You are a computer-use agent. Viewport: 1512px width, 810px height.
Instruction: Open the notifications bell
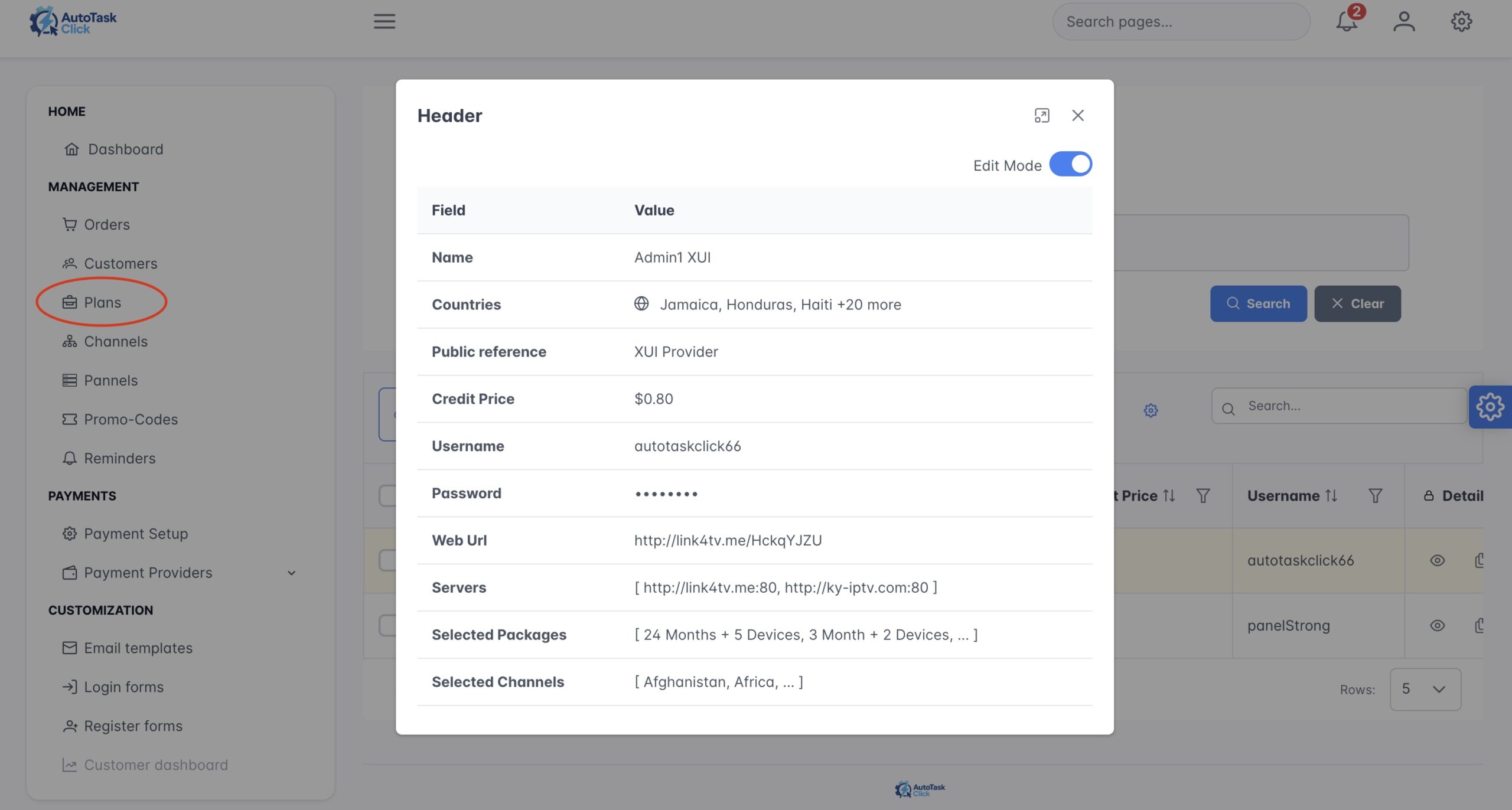tap(1347, 22)
